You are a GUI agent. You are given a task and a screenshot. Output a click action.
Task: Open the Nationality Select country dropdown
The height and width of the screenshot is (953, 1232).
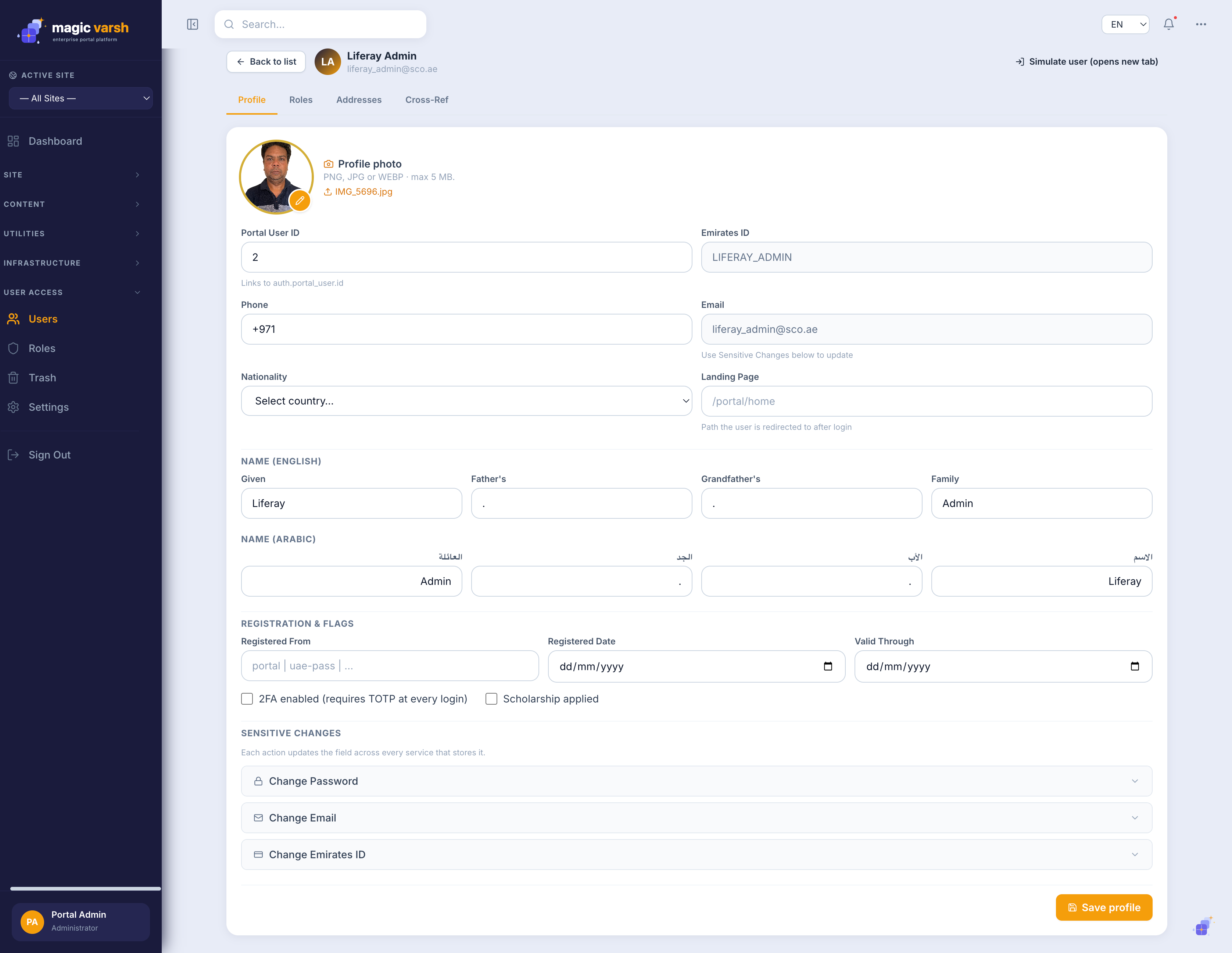[466, 401]
